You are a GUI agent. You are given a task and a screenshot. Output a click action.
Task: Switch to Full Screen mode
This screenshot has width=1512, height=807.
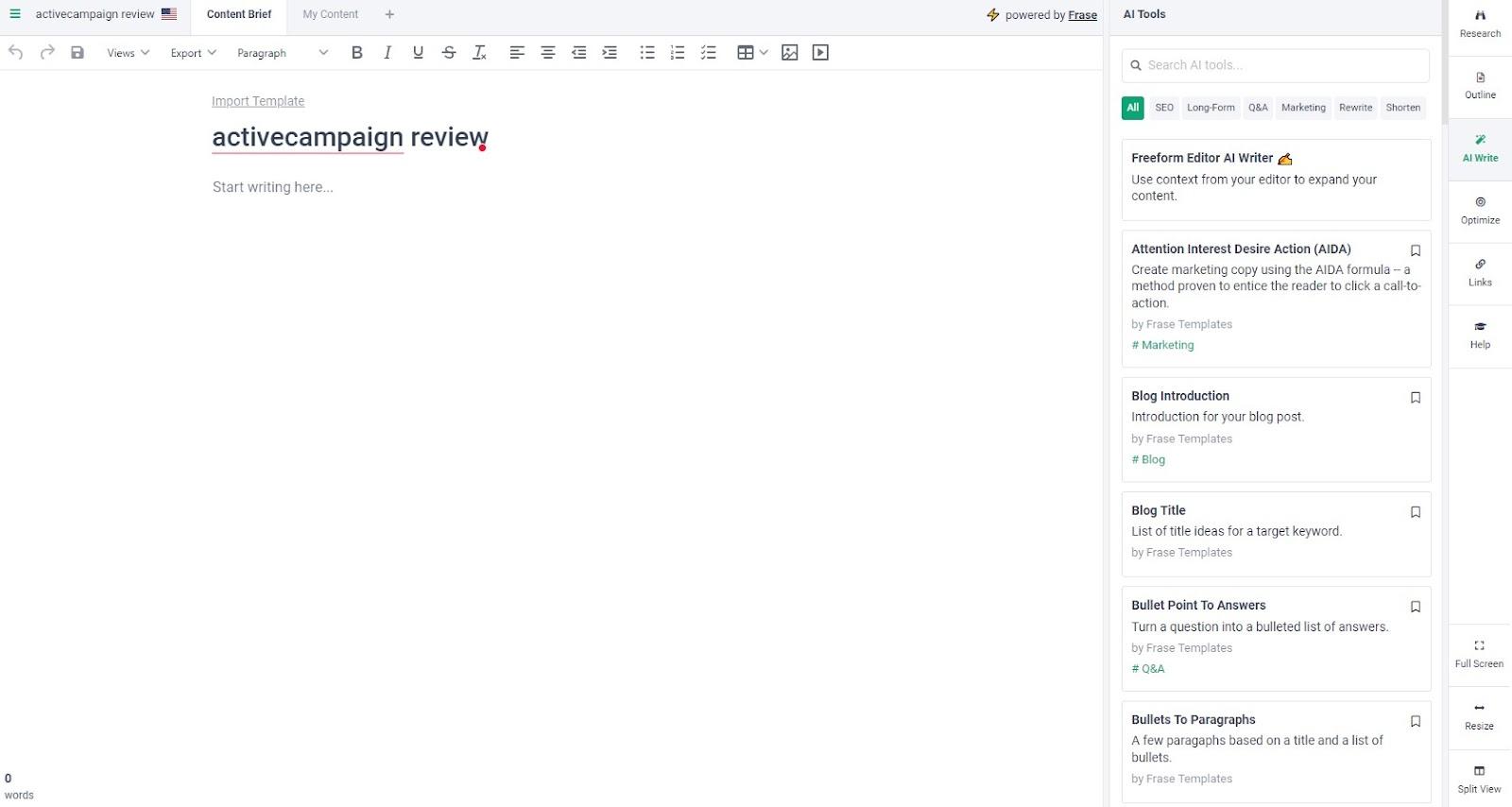click(1480, 654)
